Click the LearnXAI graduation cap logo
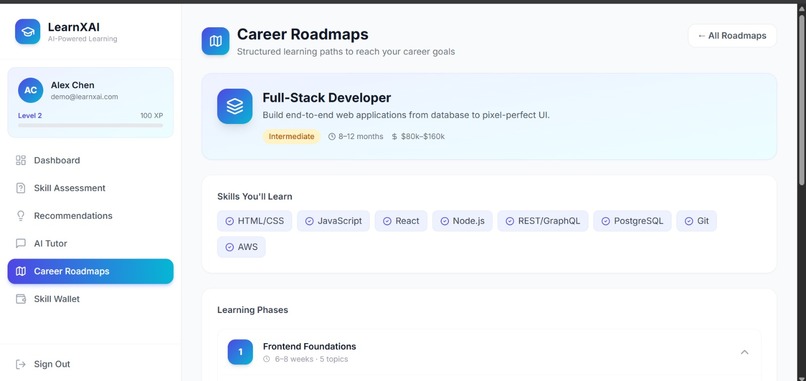This screenshot has width=806, height=381. tap(28, 31)
